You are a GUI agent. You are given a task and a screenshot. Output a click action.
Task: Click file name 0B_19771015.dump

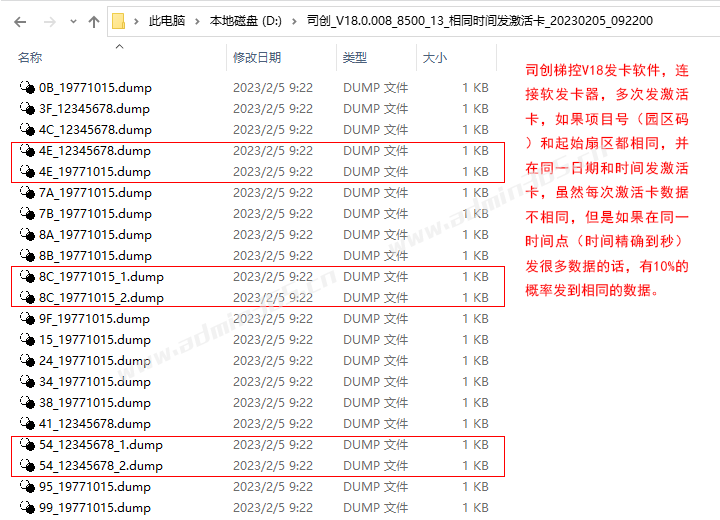pyautogui.click(x=95, y=88)
